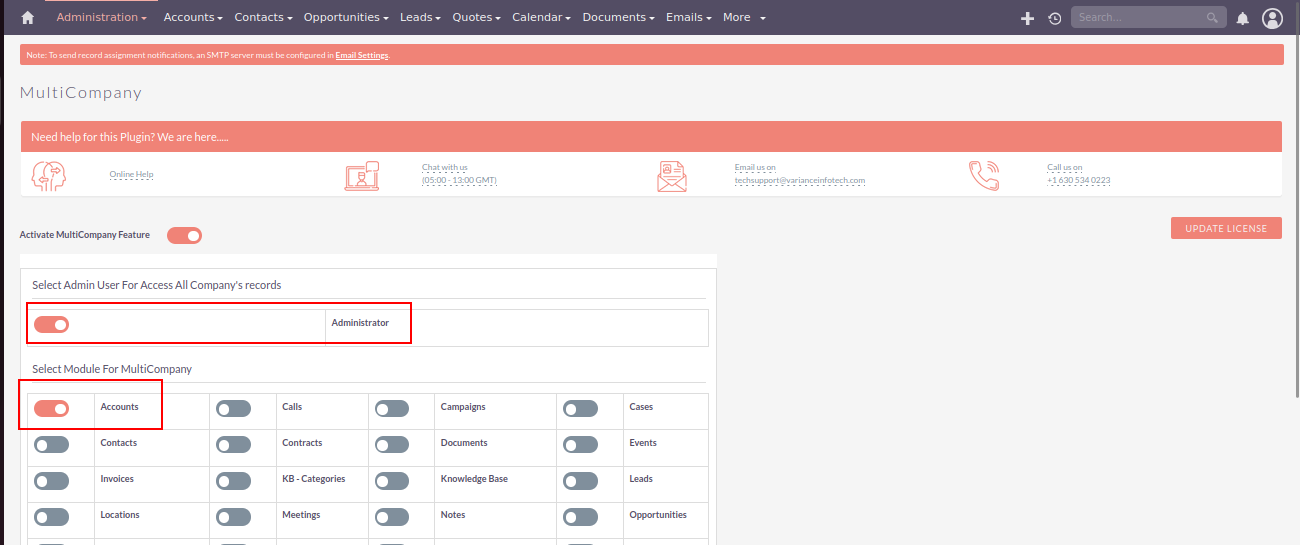Open the recently viewed history icon
The image size is (1300, 545).
coord(1054,18)
